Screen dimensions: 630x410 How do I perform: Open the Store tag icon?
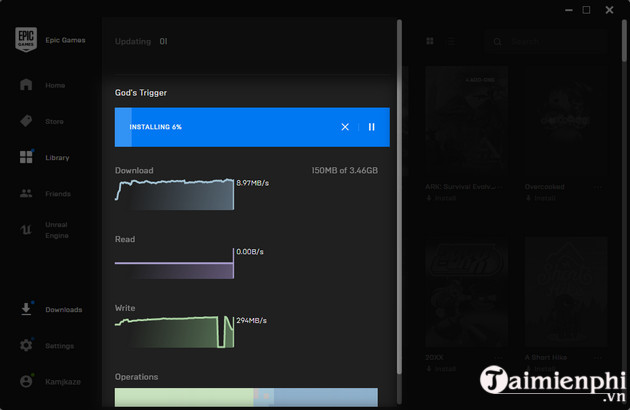click(x=26, y=121)
